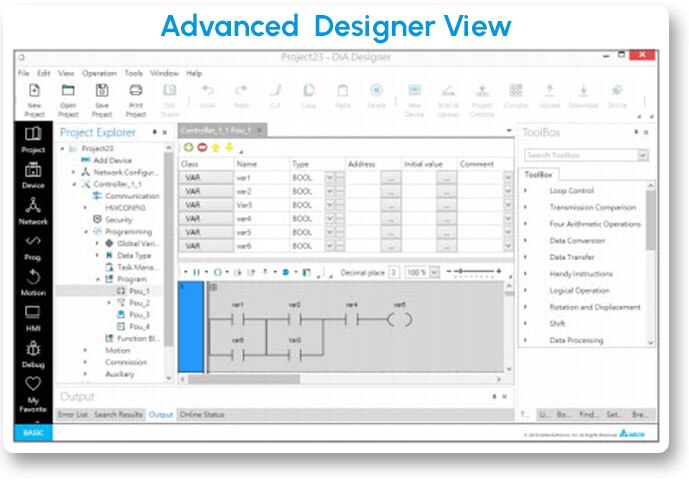Click the ladder zoom slider handle
This screenshot has width=689, height=480.
point(460,271)
